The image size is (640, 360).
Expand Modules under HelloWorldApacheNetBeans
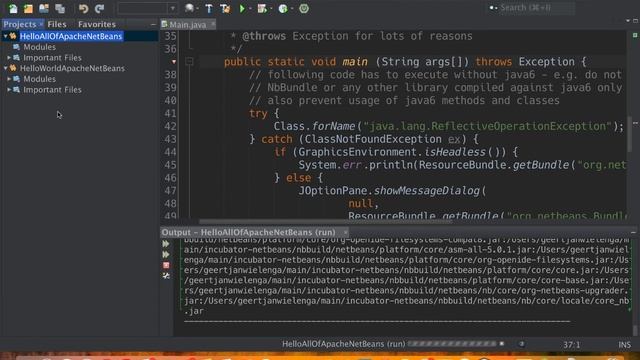point(9,79)
